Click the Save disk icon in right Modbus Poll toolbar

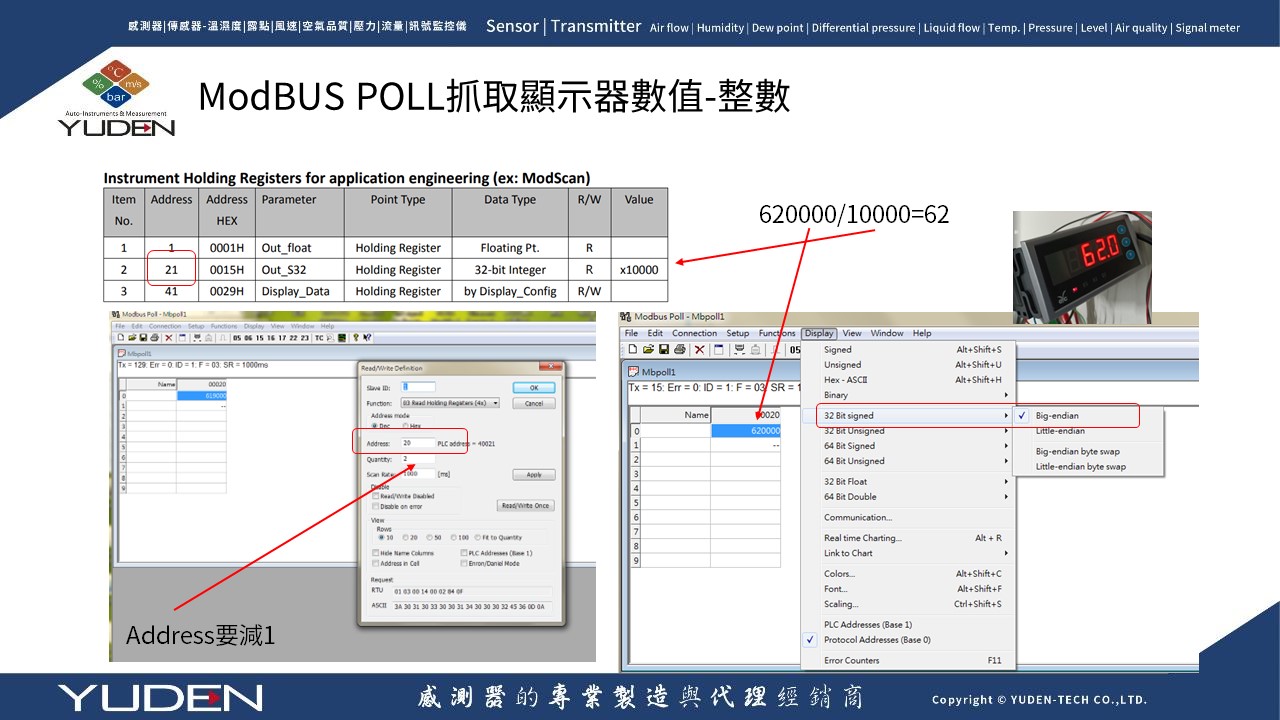tap(663, 350)
